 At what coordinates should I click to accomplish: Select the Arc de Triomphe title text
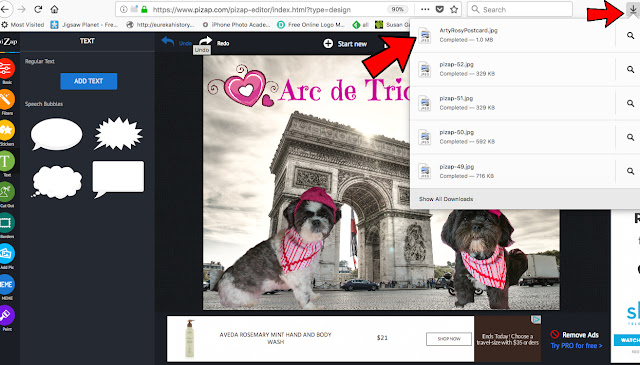[x=344, y=90]
